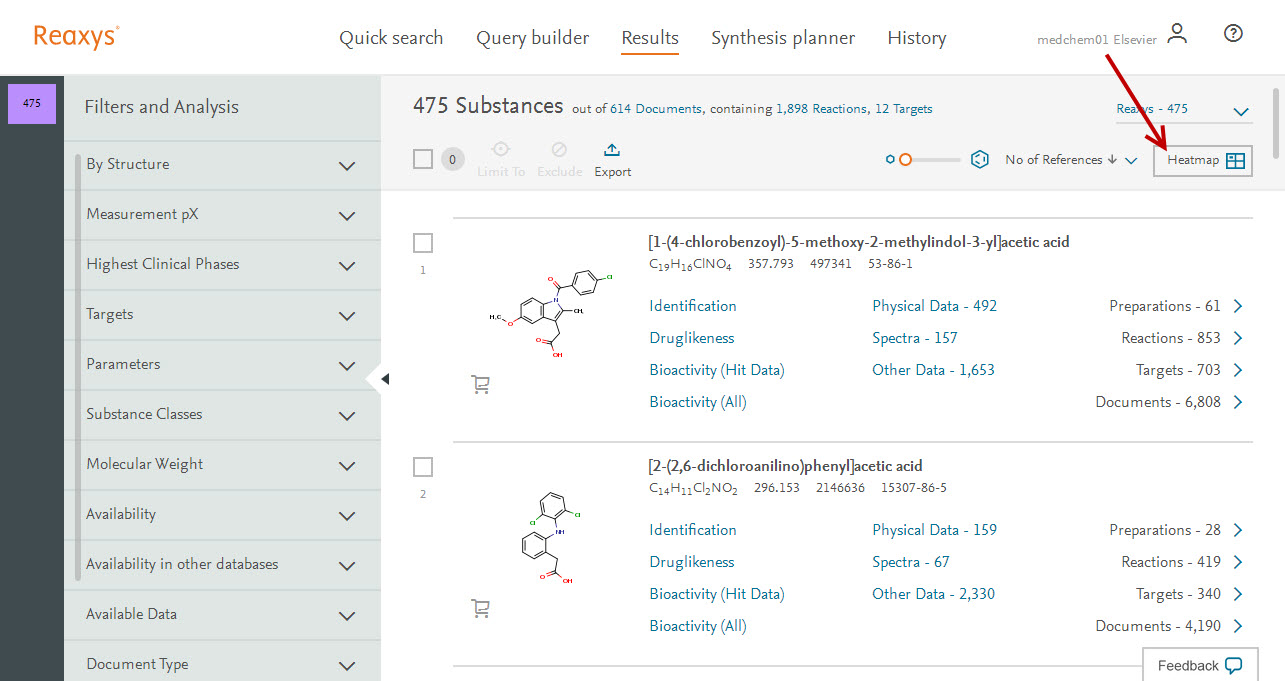The image size is (1285, 681).
Task: Select the checkbox for substance 2
Action: tap(423, 467)
